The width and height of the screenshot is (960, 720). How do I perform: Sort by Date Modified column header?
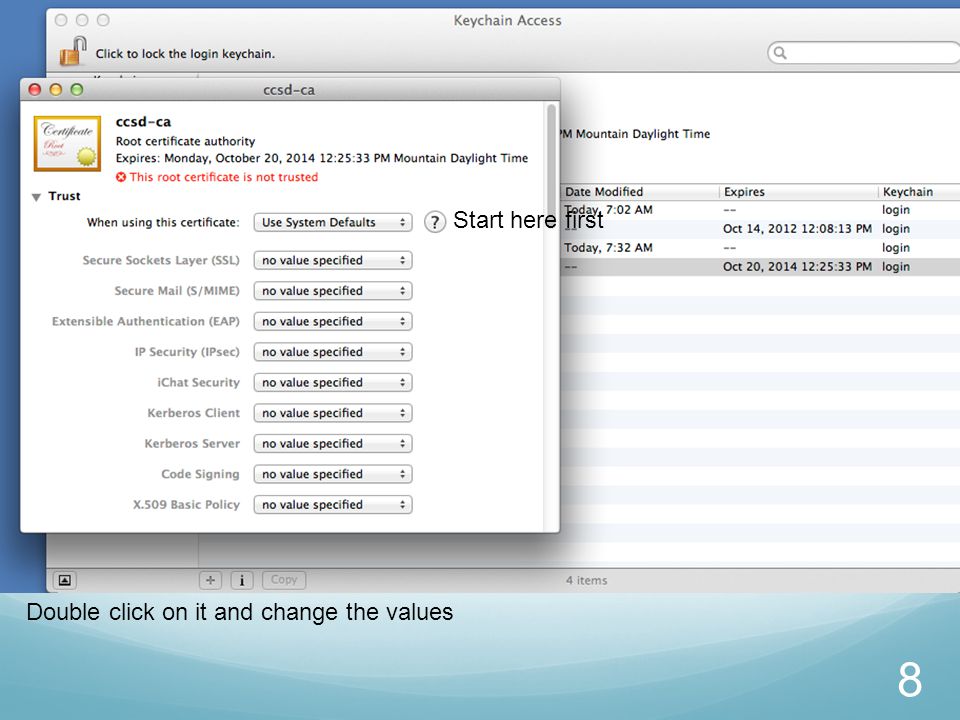639,192
